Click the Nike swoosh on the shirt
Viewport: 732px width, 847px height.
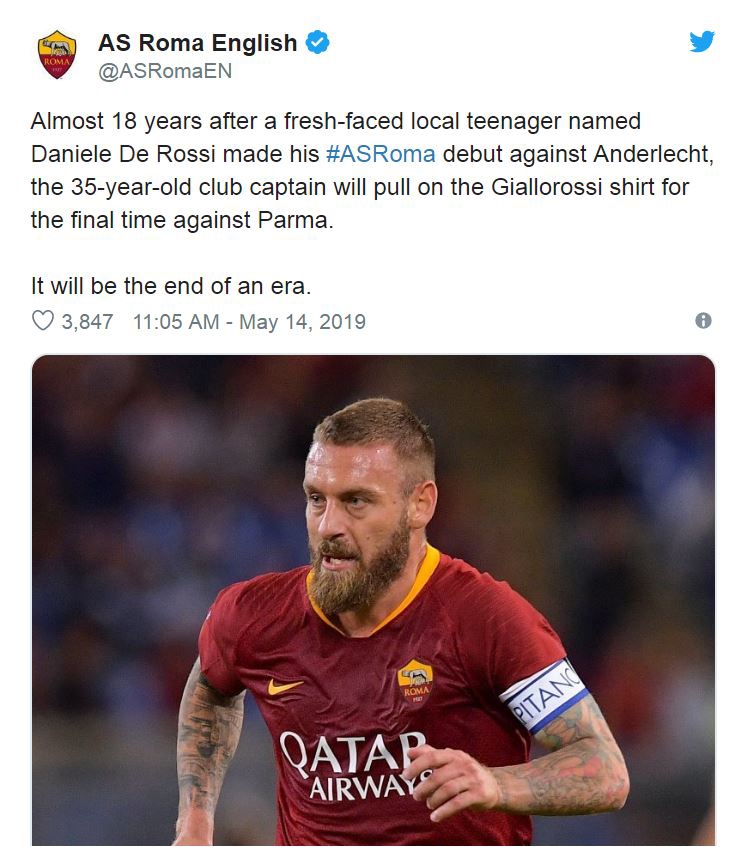coord(284,686)
